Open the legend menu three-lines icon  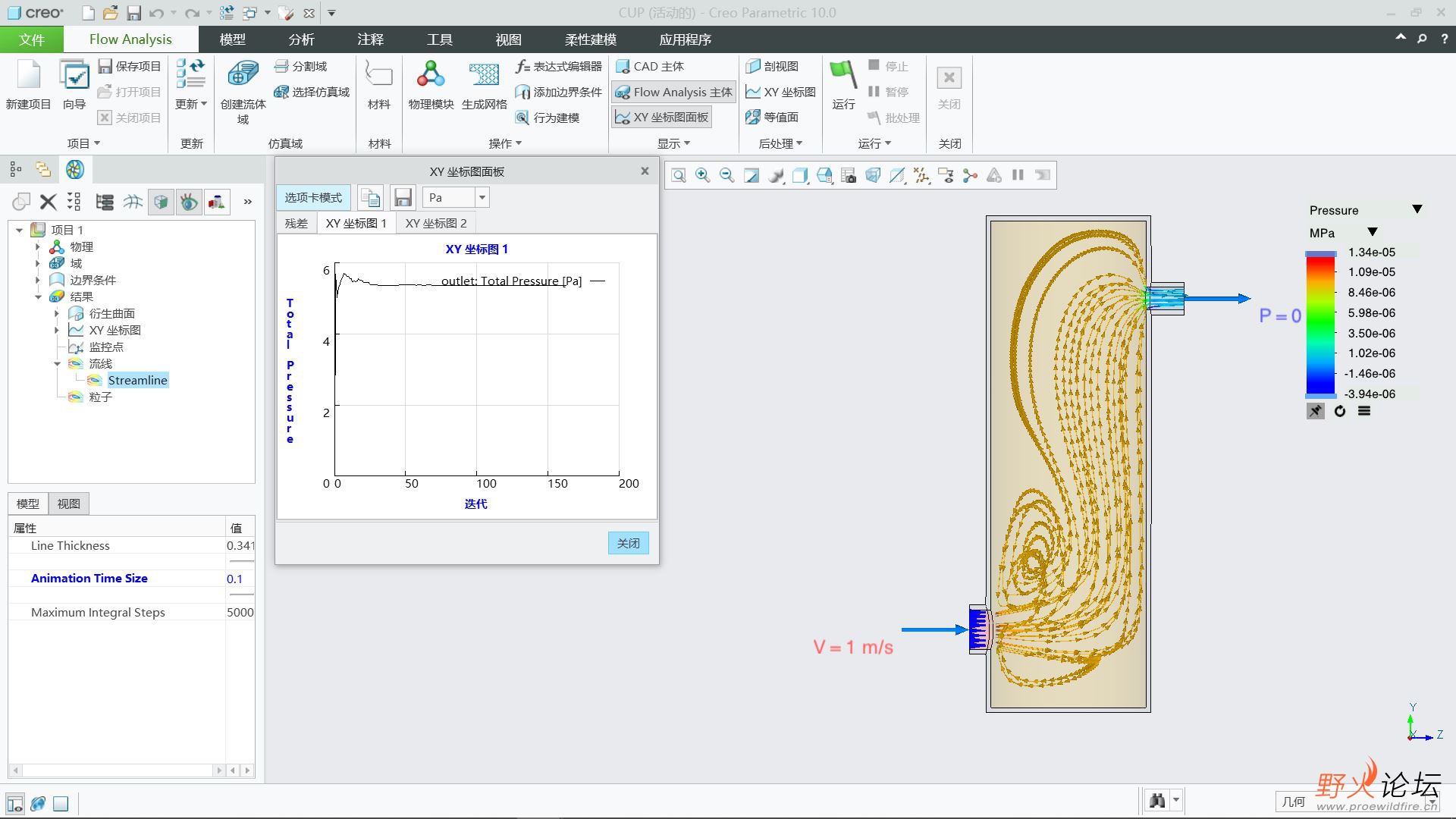(x=1364, y=411)
